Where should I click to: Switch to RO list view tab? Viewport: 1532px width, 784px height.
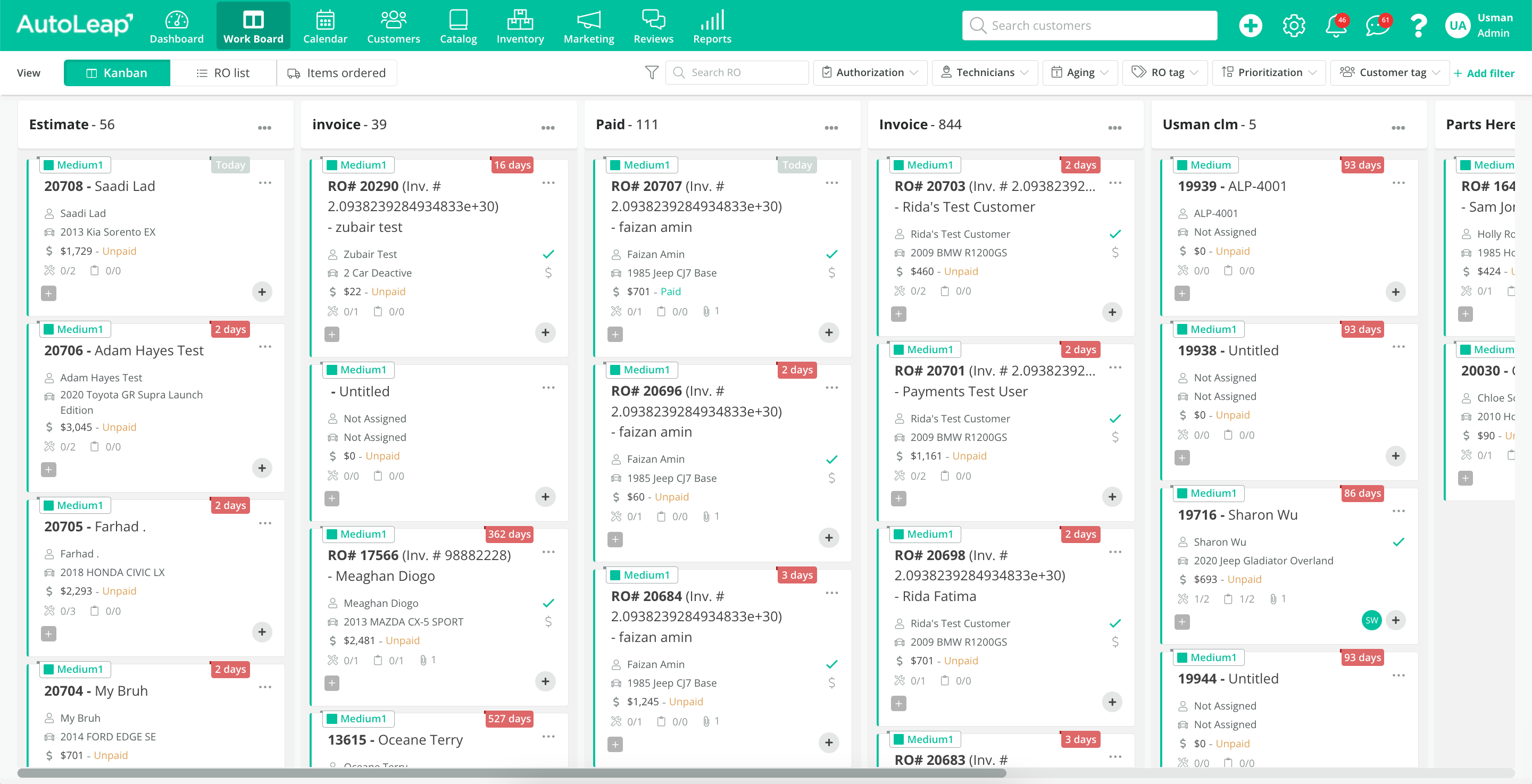coord(223,73)
